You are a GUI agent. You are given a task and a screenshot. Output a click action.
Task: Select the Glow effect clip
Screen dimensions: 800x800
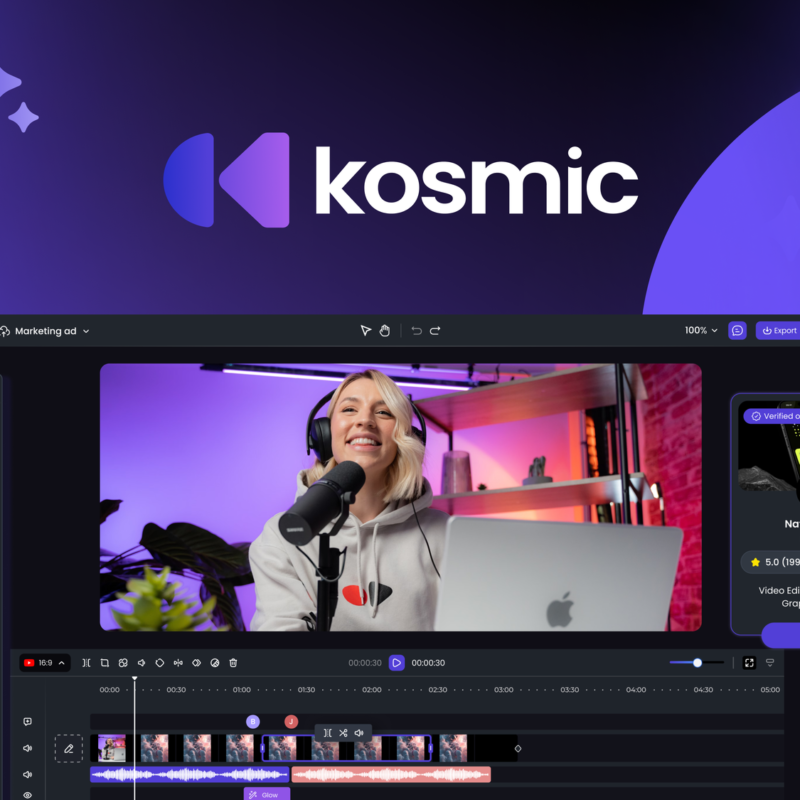coord(267,794)
